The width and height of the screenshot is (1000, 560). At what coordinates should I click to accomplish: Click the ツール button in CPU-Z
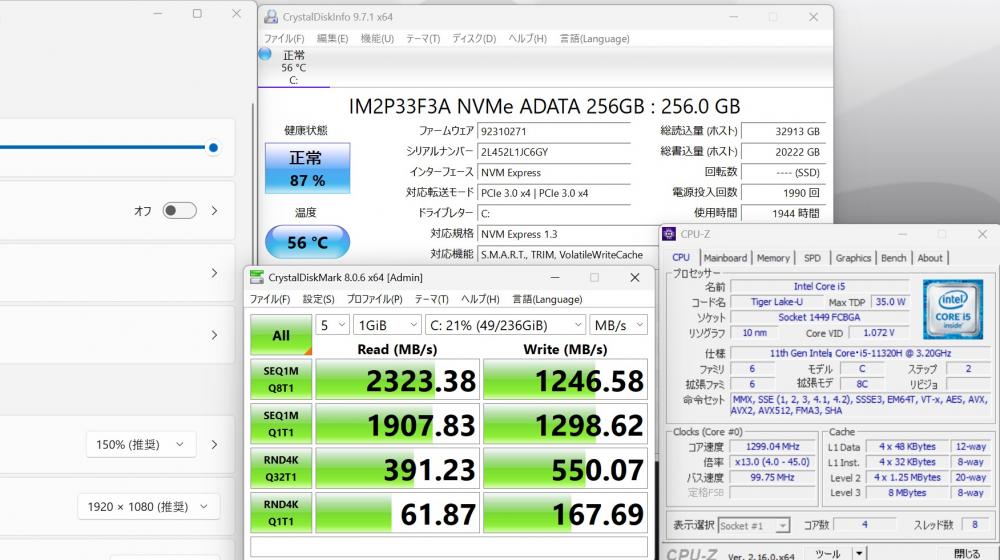click(828, 553)
